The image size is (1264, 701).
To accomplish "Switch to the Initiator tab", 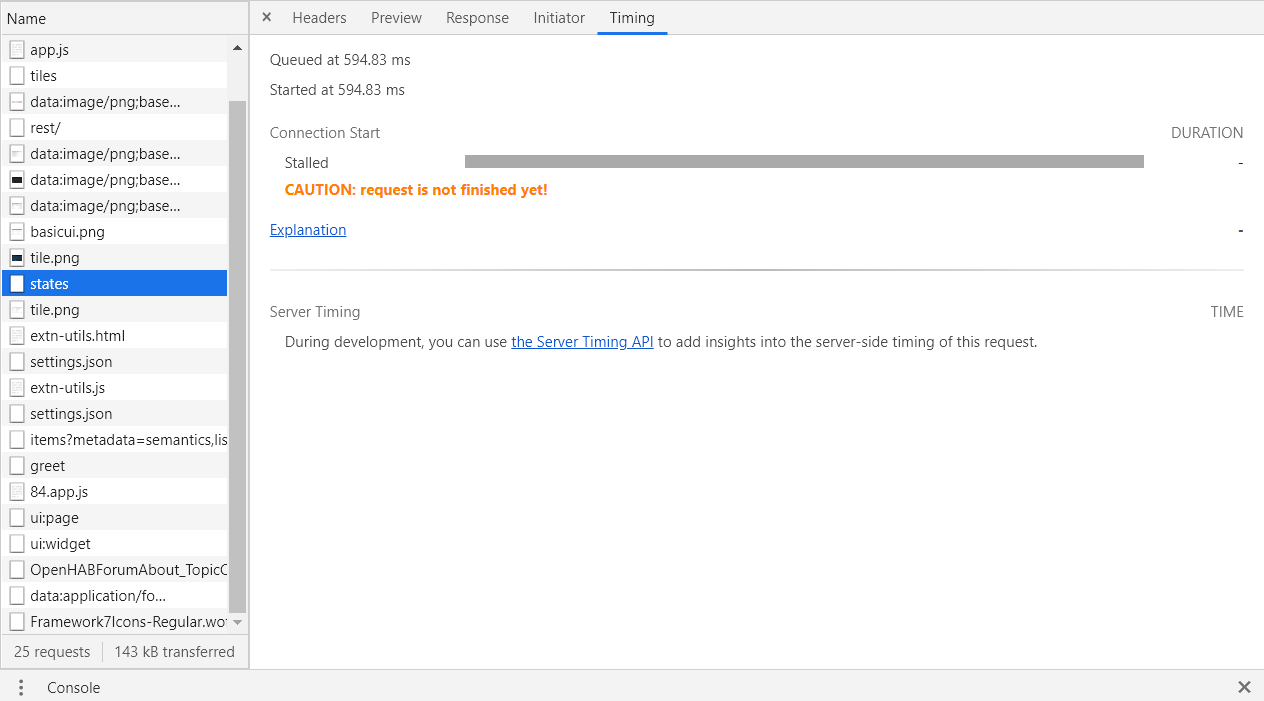I will click(x=559, y=18).
